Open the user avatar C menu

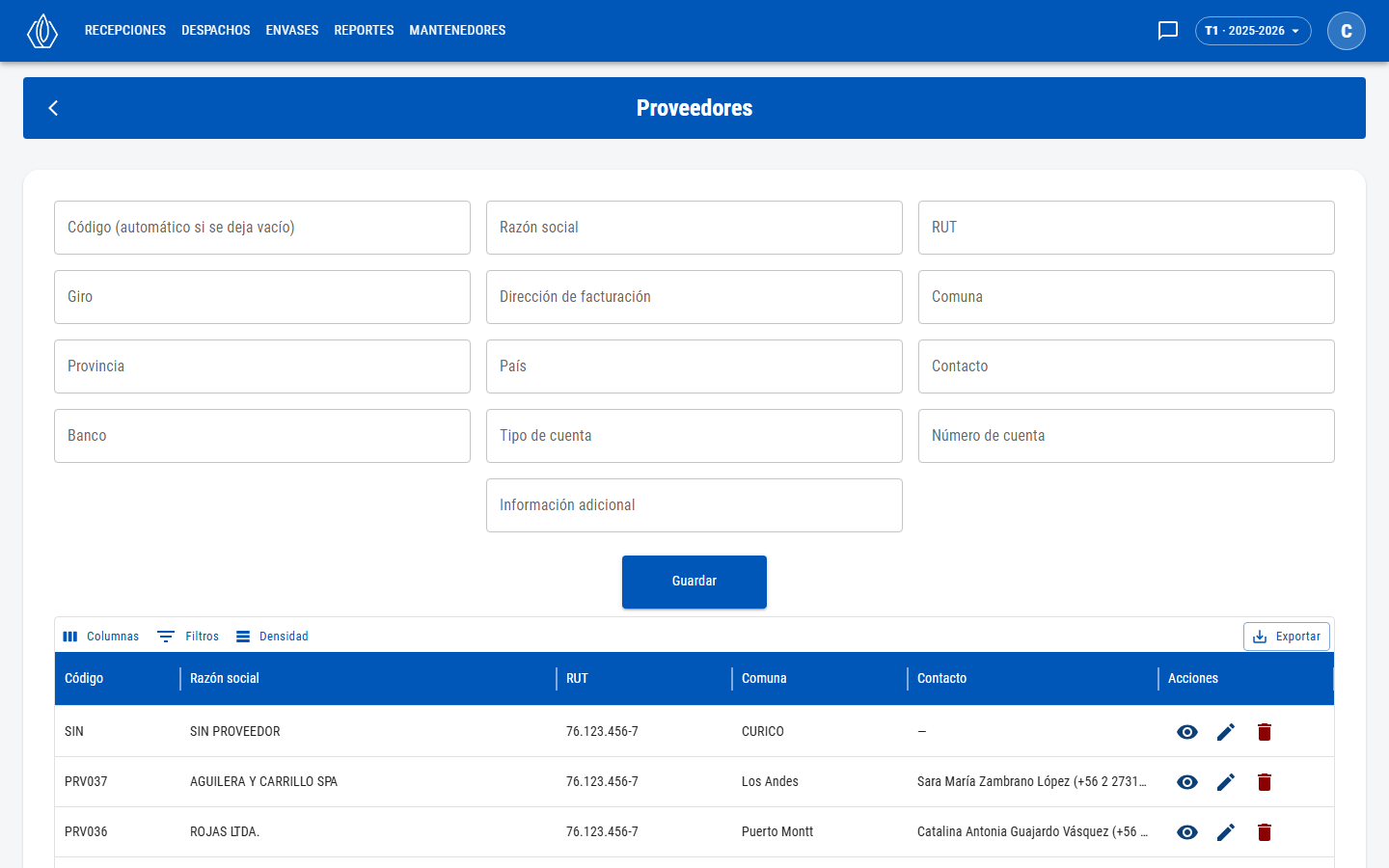pyautogui.click(x=1347, y=31)
